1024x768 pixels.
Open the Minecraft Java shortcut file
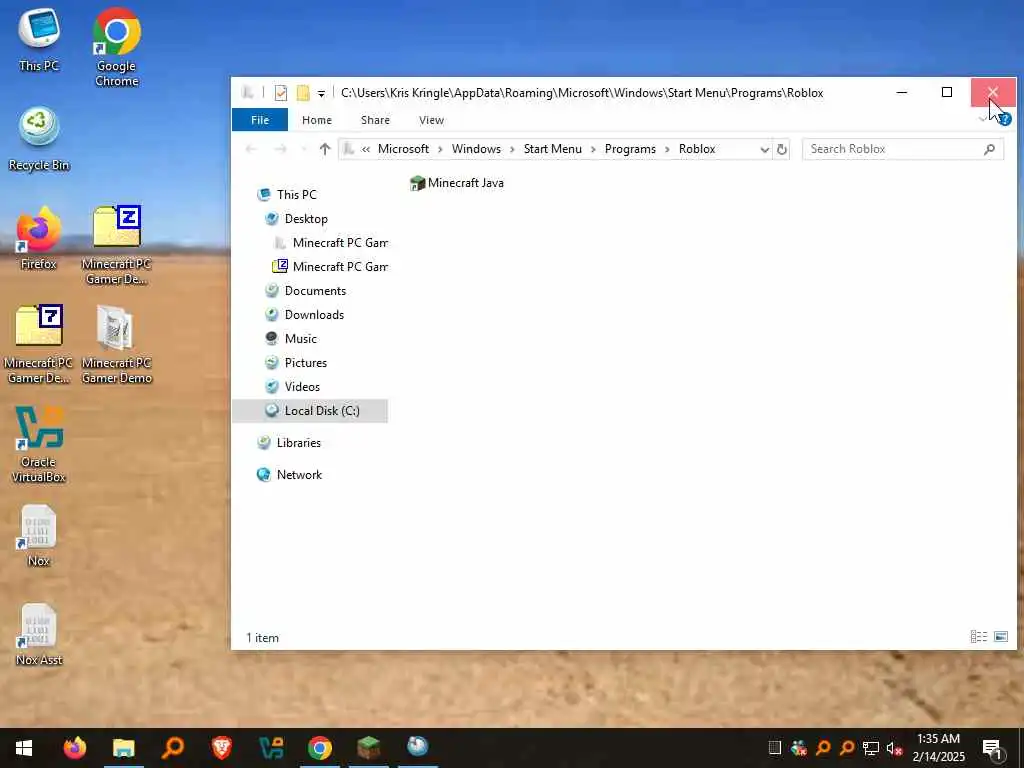coord(456,184)
